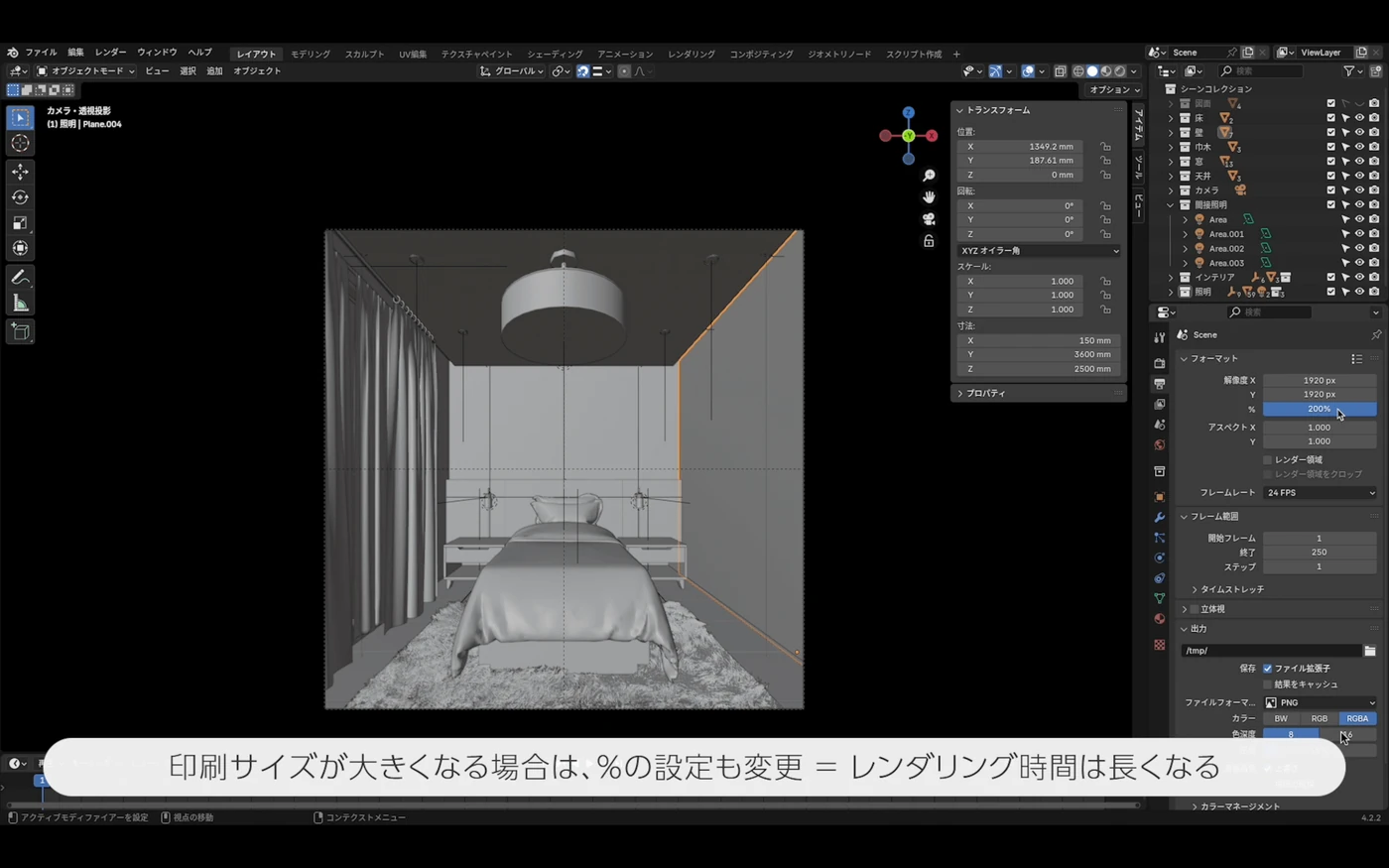The height and width of the screenshot is (868, 1389).
Task: Open the グローバル orientation dropdown
Action: [x=512, y=71]
